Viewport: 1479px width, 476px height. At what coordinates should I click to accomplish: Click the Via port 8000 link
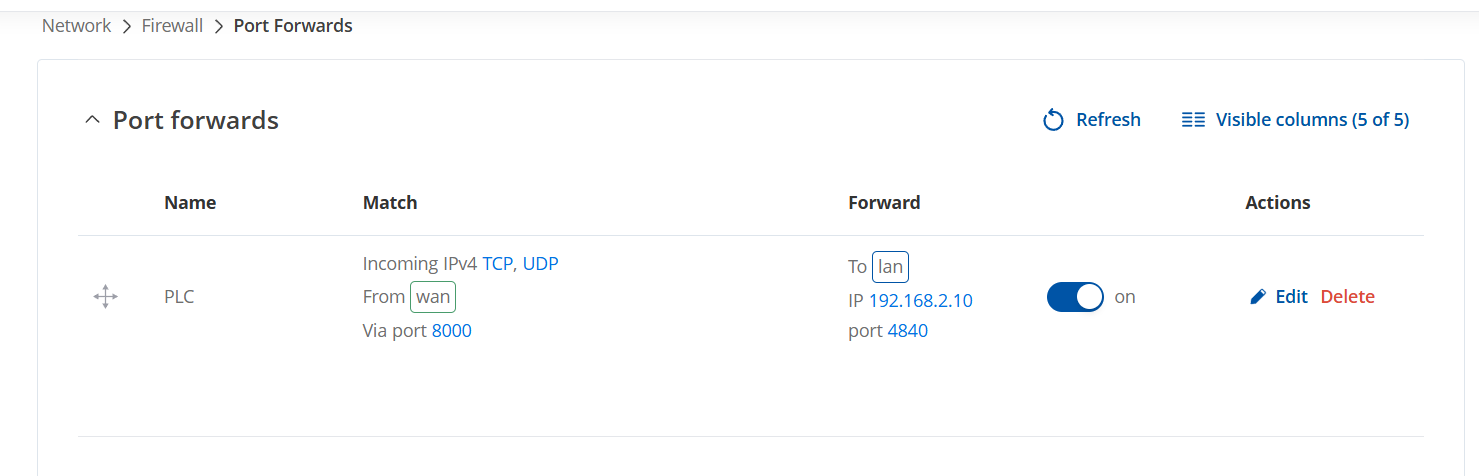451,330
